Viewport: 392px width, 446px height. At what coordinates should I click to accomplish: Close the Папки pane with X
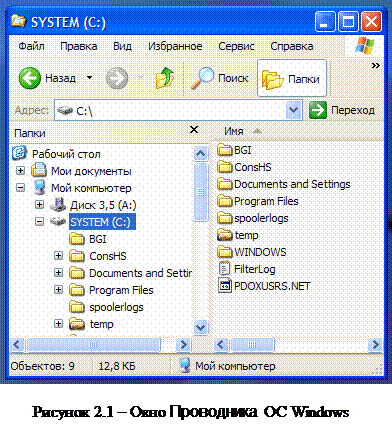(x=194, y=130)
